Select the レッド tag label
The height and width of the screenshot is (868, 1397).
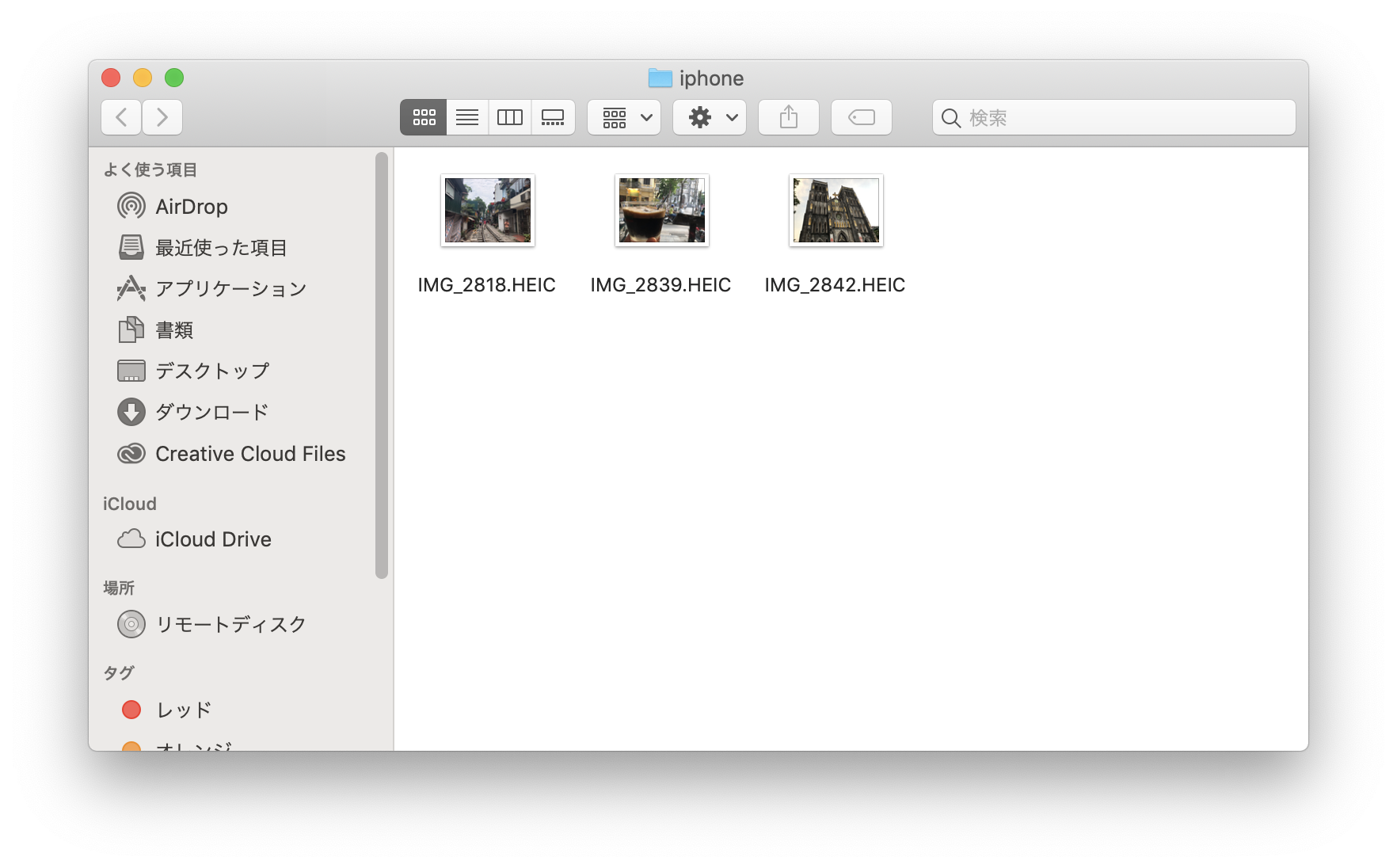(x=184, y=710)
